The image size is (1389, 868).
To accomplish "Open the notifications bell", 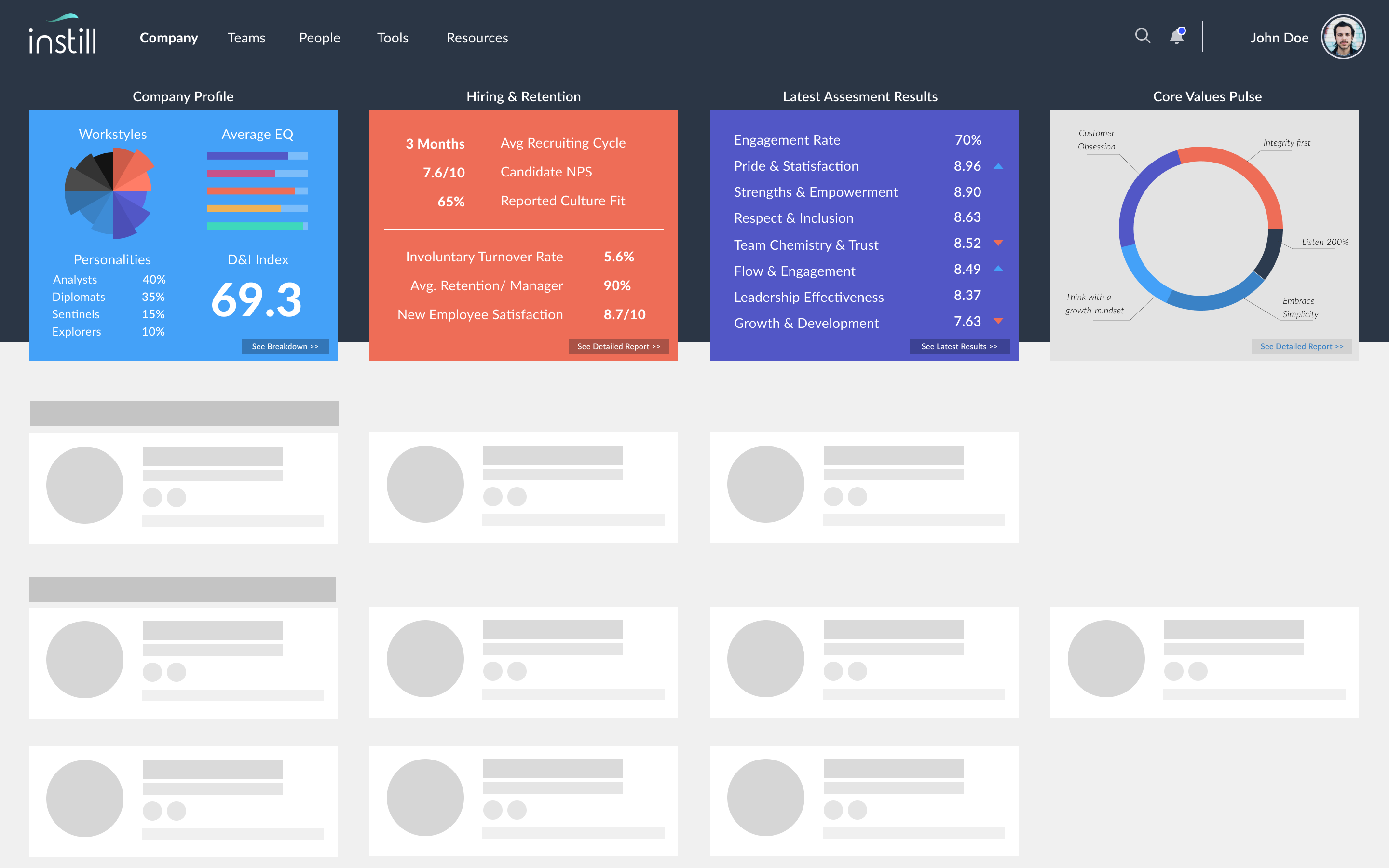I will (1177, 37).
